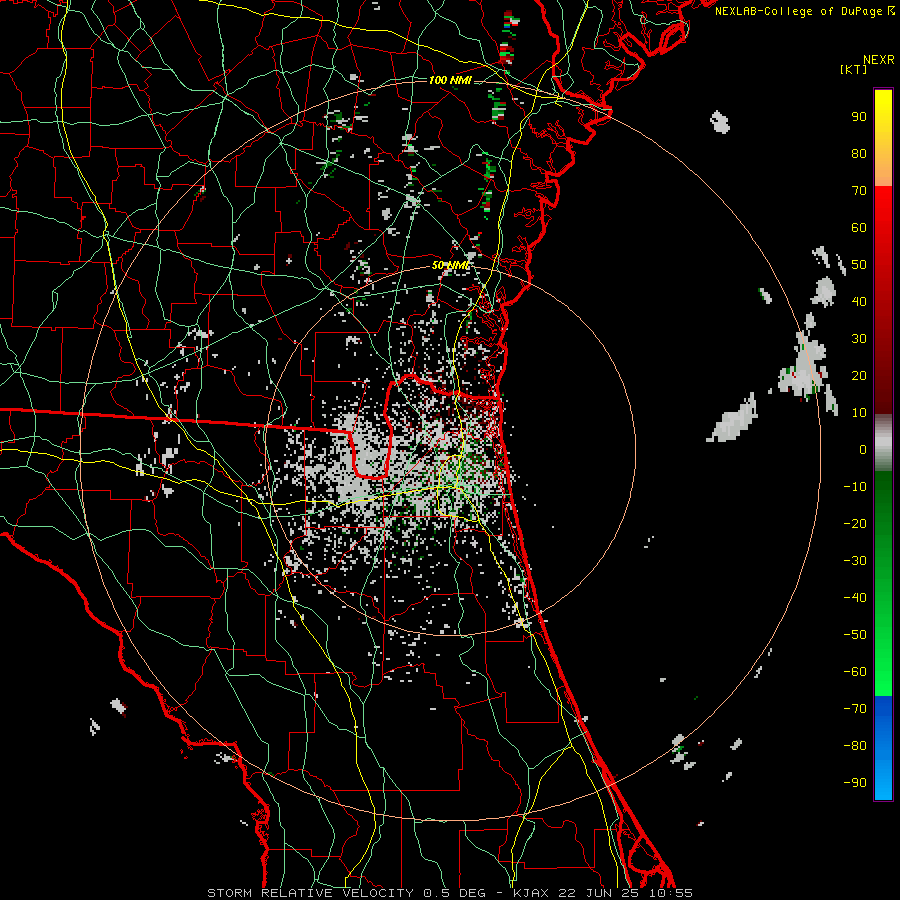Click the STORM RELATIVE VELOCITY caption text

click(x=310, y=893)
